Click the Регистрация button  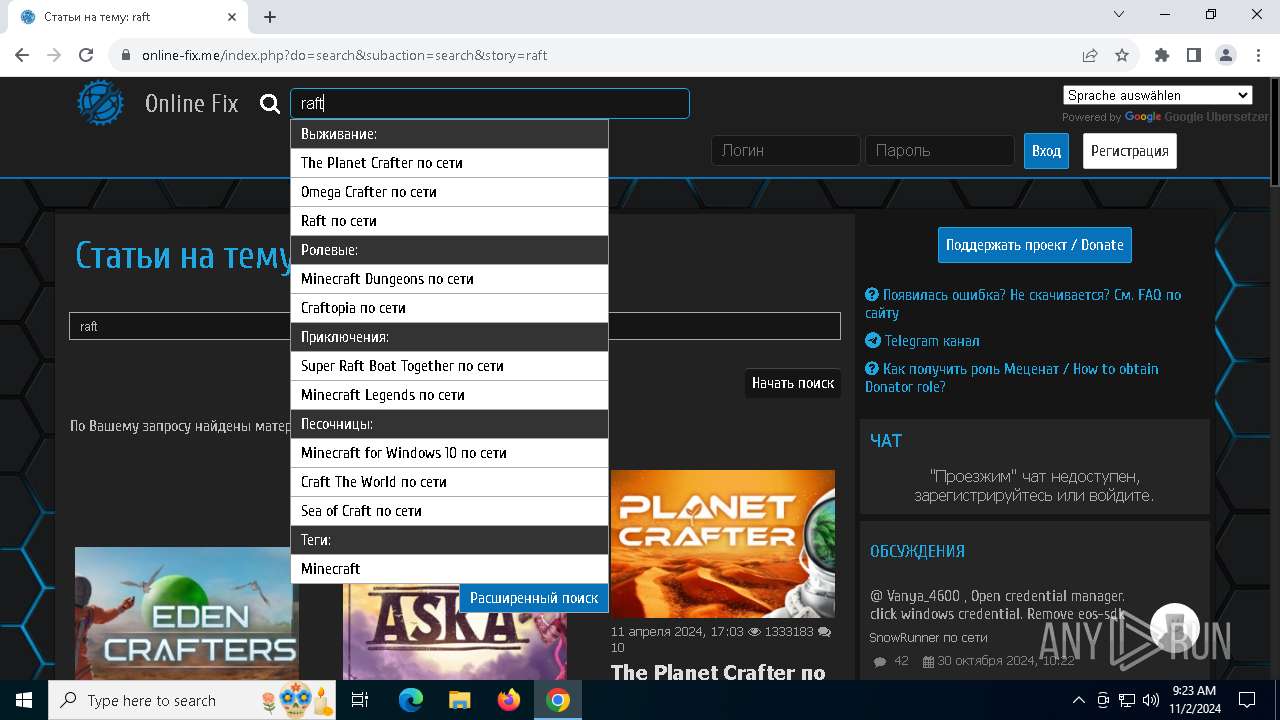point(1130,151)
